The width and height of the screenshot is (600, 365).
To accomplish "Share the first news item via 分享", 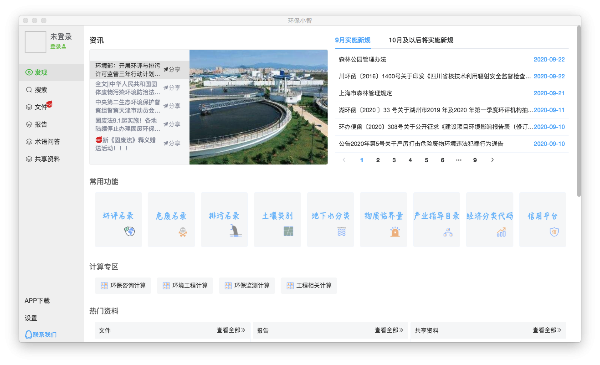I will pos(172,69).
